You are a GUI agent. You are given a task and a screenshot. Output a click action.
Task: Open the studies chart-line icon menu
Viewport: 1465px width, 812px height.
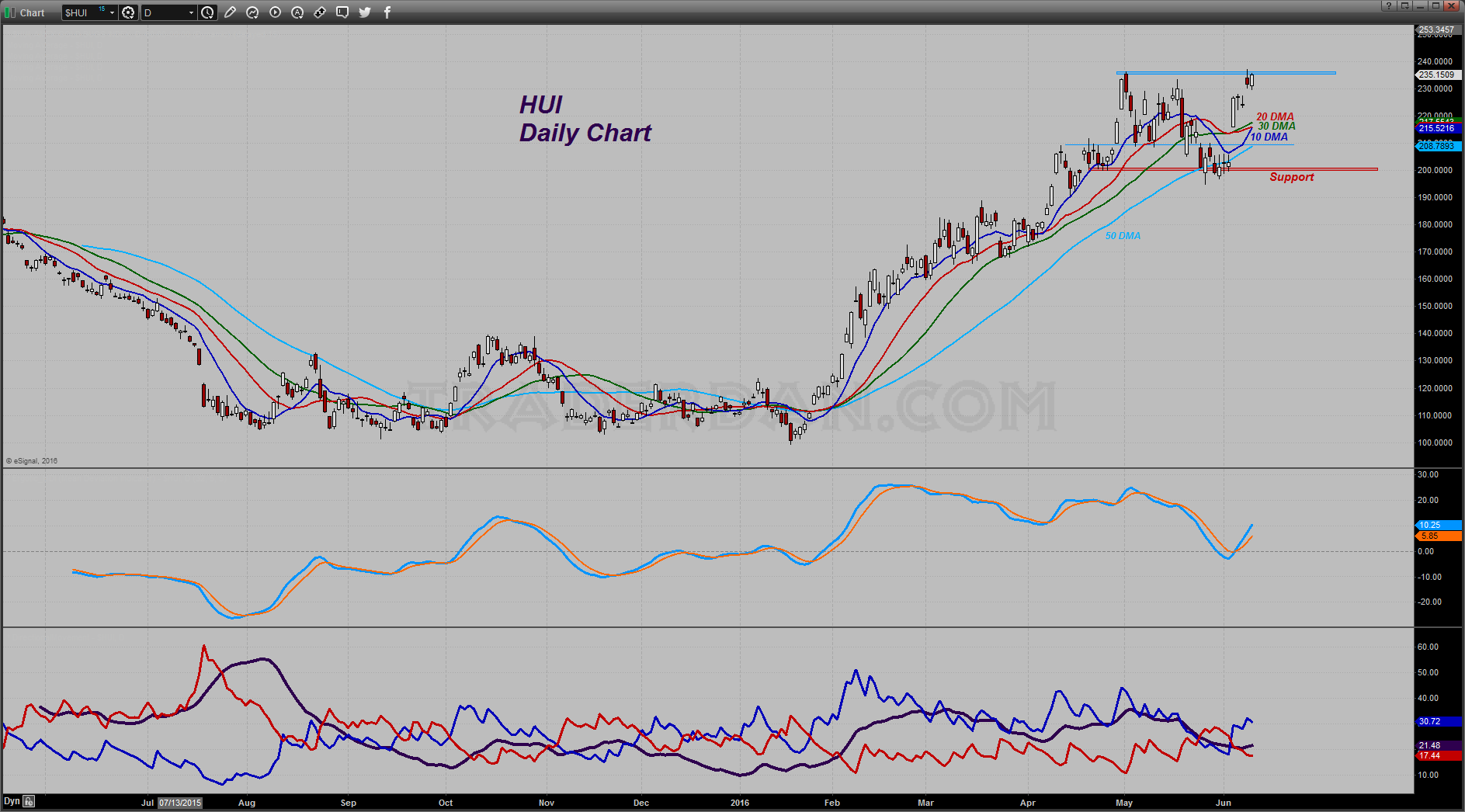pyautogui.click(x=252, y=12)
